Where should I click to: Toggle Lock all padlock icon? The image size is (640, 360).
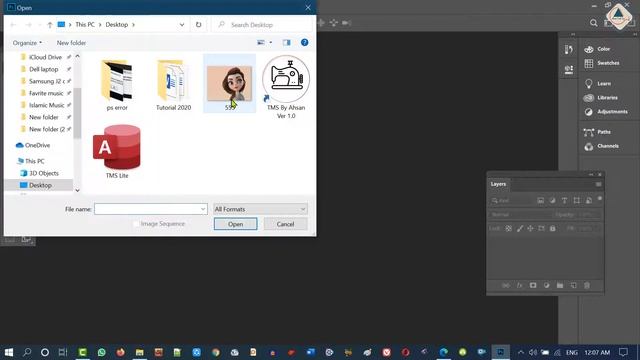[x=552, y=229]
